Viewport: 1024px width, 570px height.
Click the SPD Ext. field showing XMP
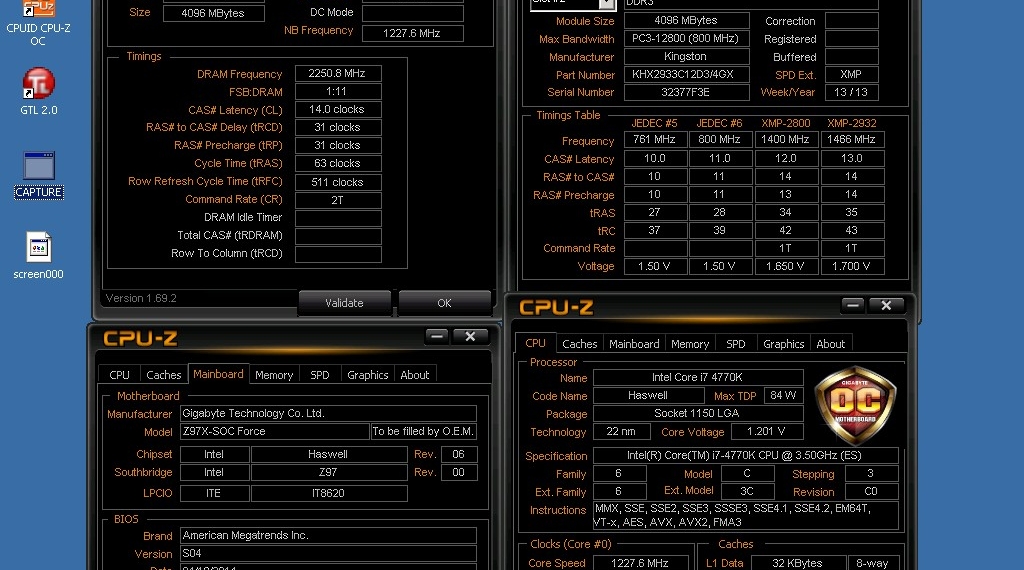[x=851, y=74]
